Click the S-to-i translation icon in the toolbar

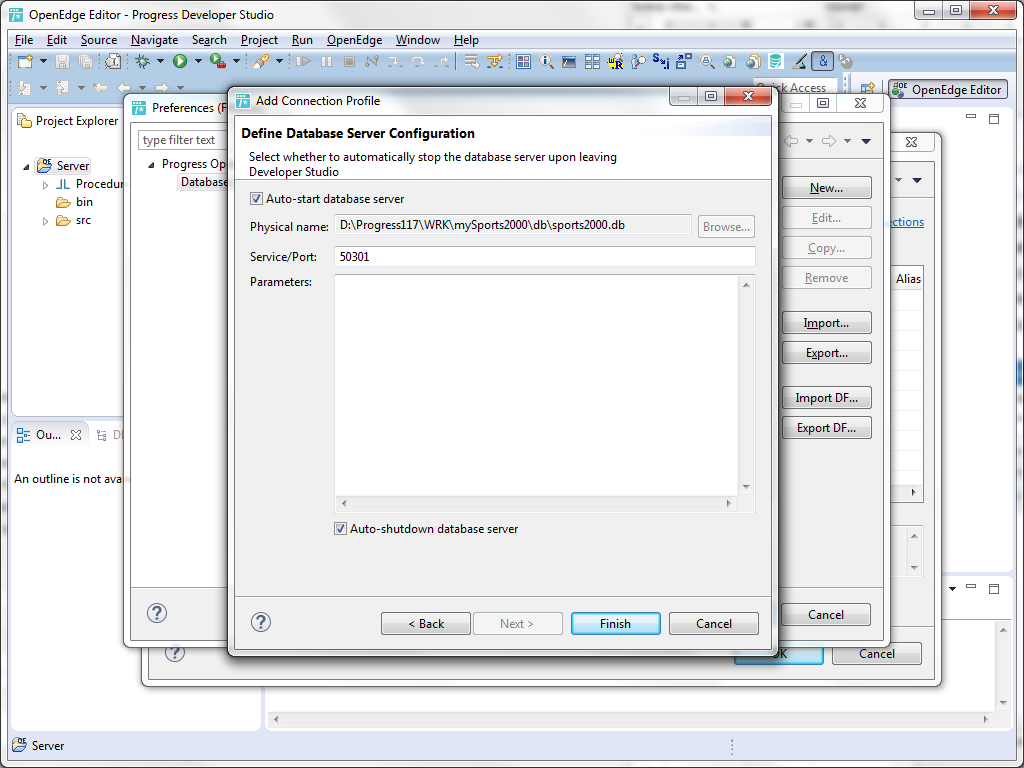click(661, 61)
